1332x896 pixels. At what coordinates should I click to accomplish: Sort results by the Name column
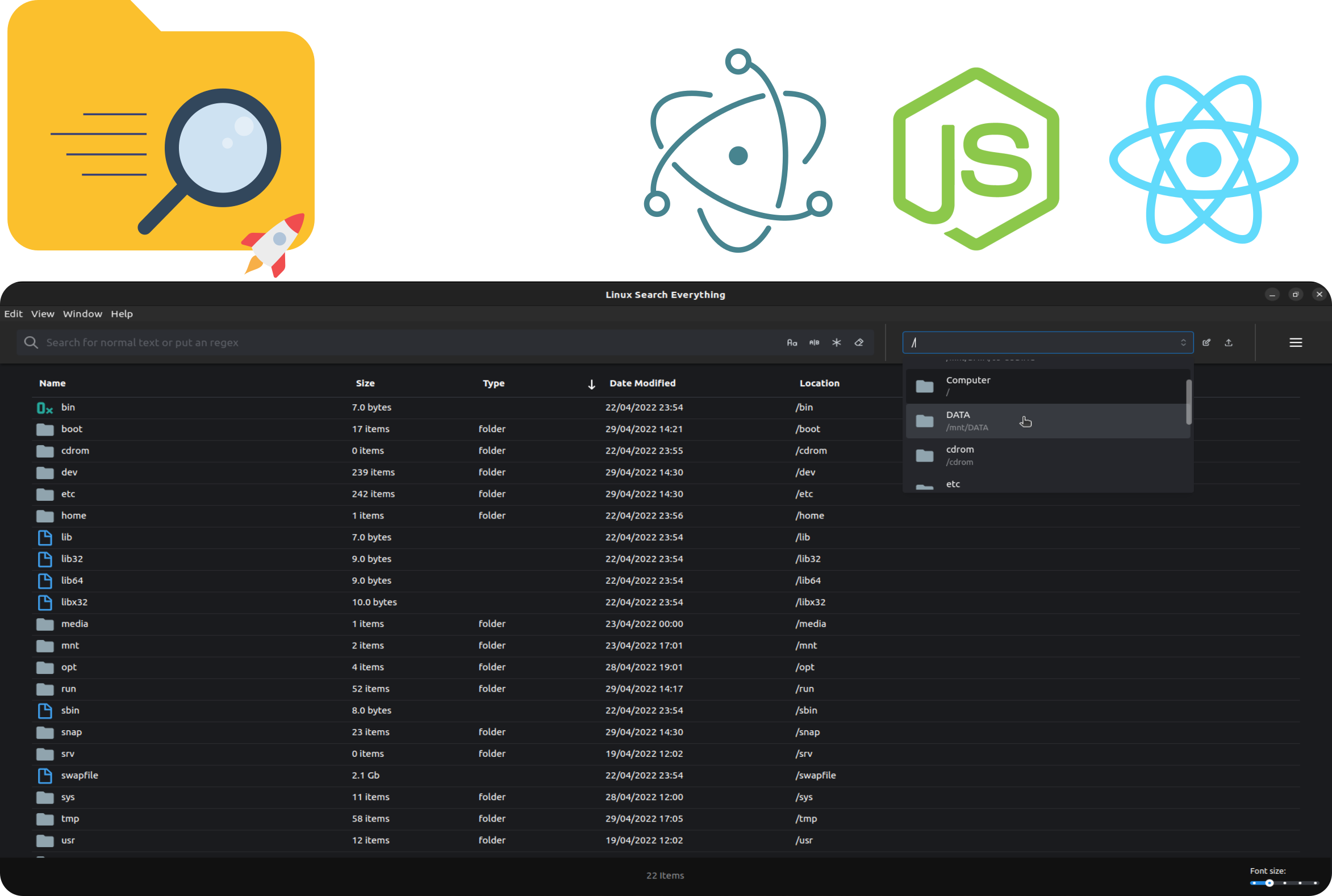(52, 383)
